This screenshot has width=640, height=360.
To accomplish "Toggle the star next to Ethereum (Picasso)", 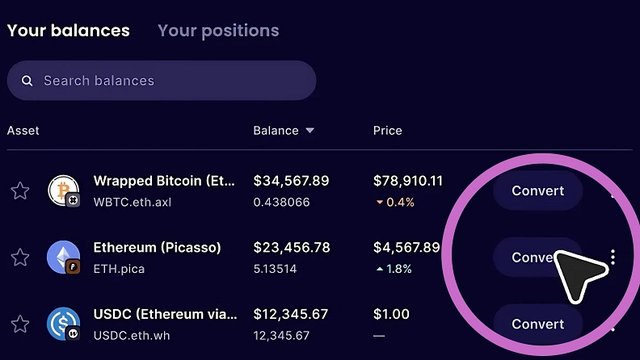I will click(20, 258).
